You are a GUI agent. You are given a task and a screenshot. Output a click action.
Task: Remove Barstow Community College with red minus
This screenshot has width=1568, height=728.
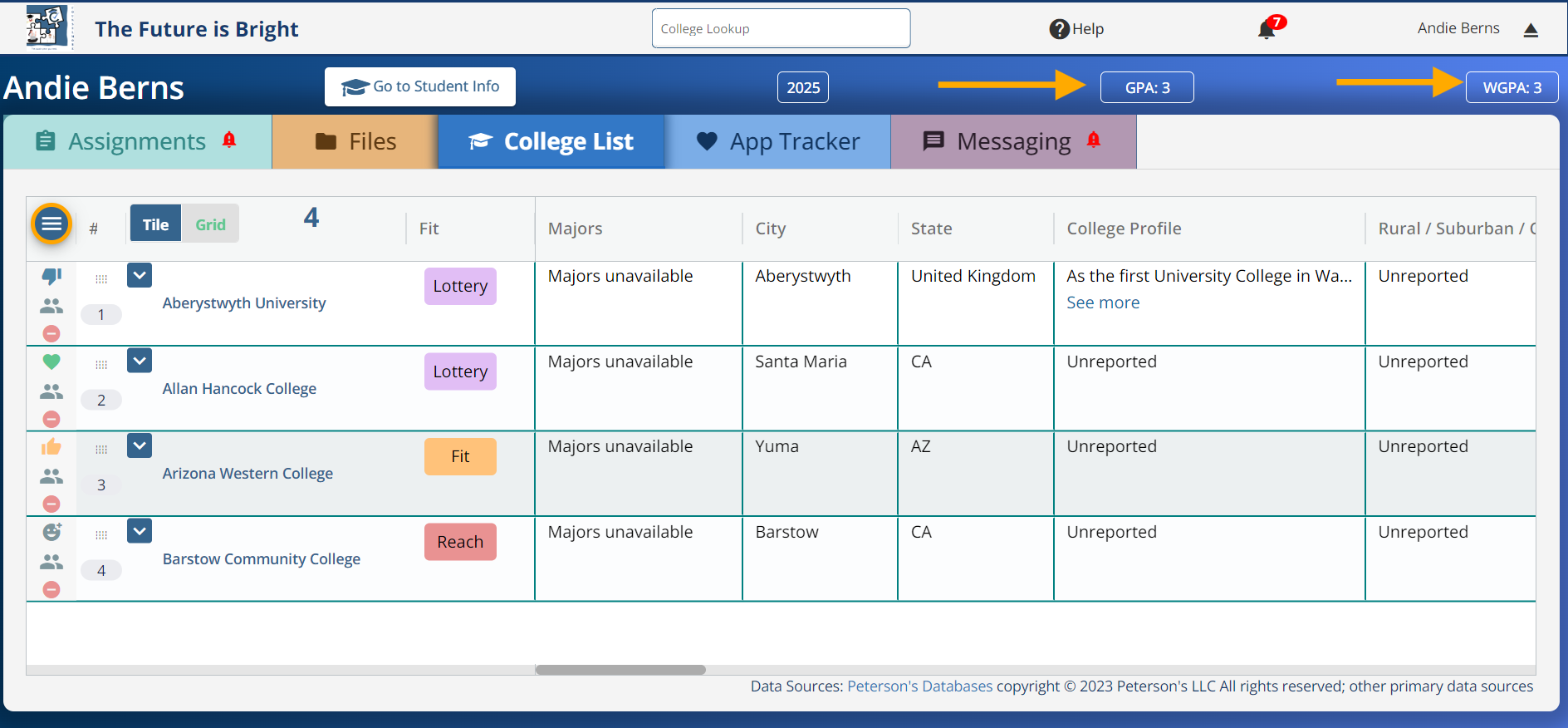tap(51, 589)
